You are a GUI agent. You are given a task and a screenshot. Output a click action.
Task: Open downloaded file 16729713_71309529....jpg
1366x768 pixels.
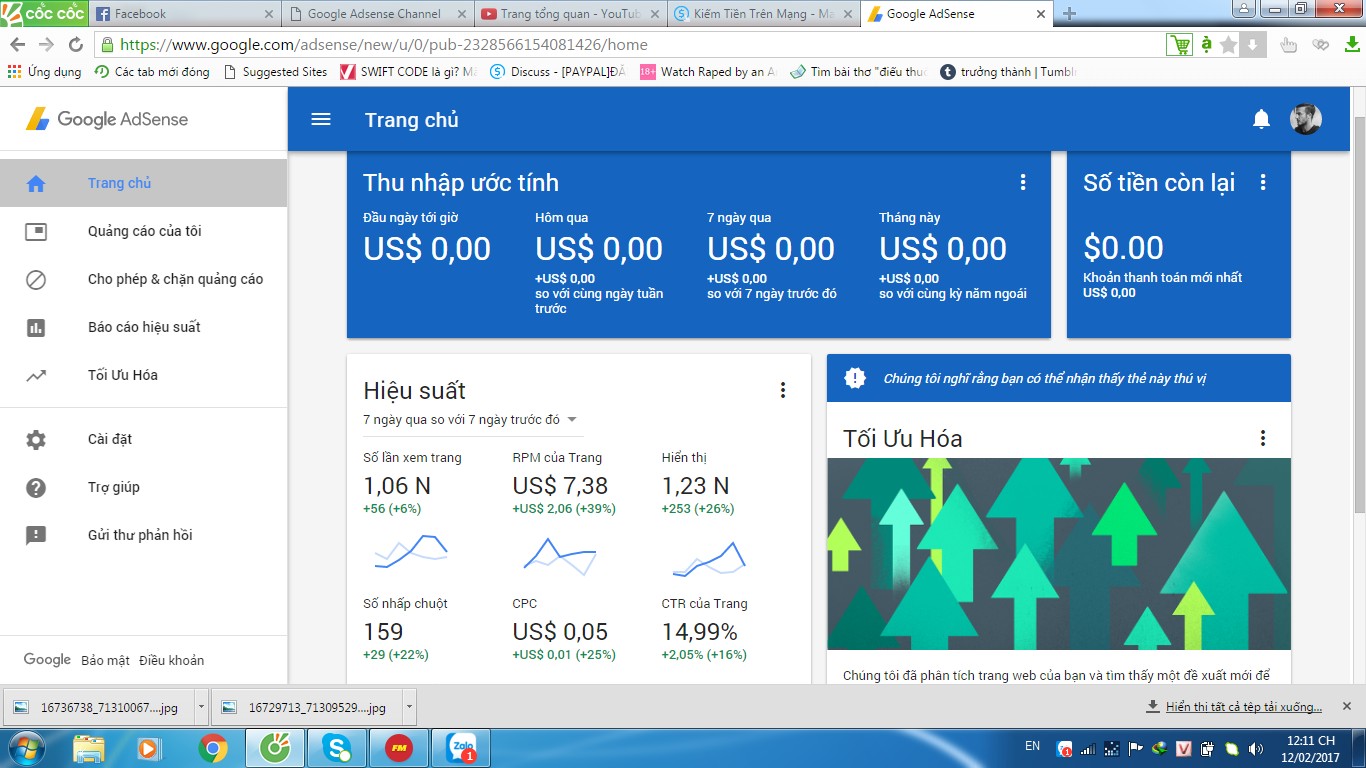click(x=306, y=707)
